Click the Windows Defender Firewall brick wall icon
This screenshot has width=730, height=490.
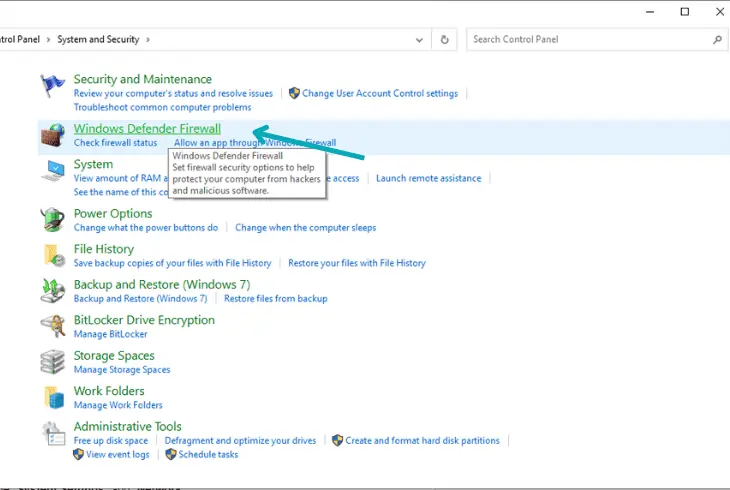(53, 135)
